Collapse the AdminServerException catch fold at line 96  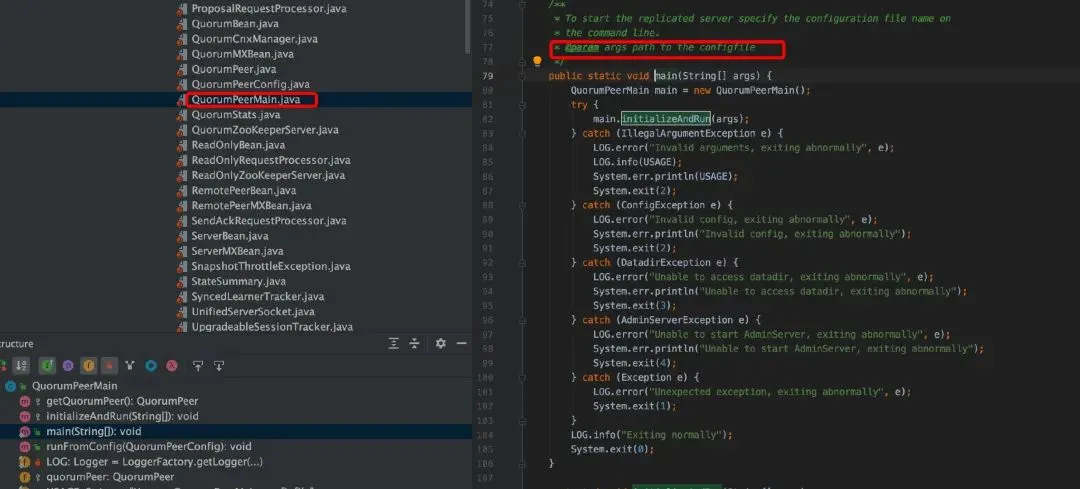523,320
